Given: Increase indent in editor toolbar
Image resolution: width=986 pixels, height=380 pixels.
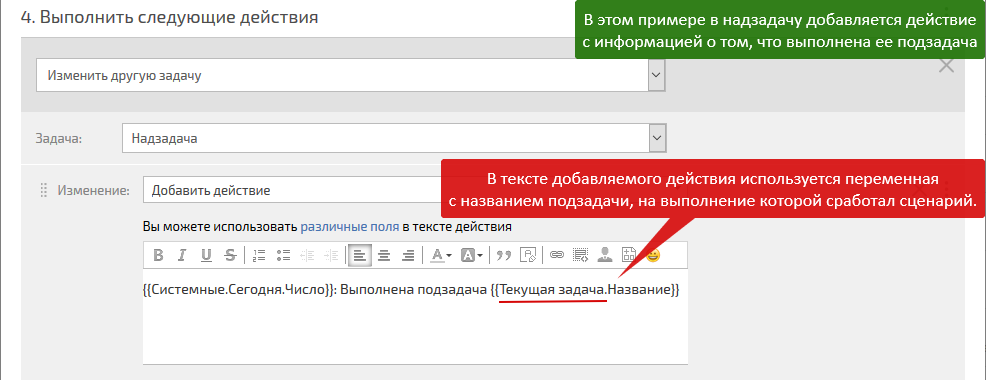Looking at the screenshot, I should point(331,255).
